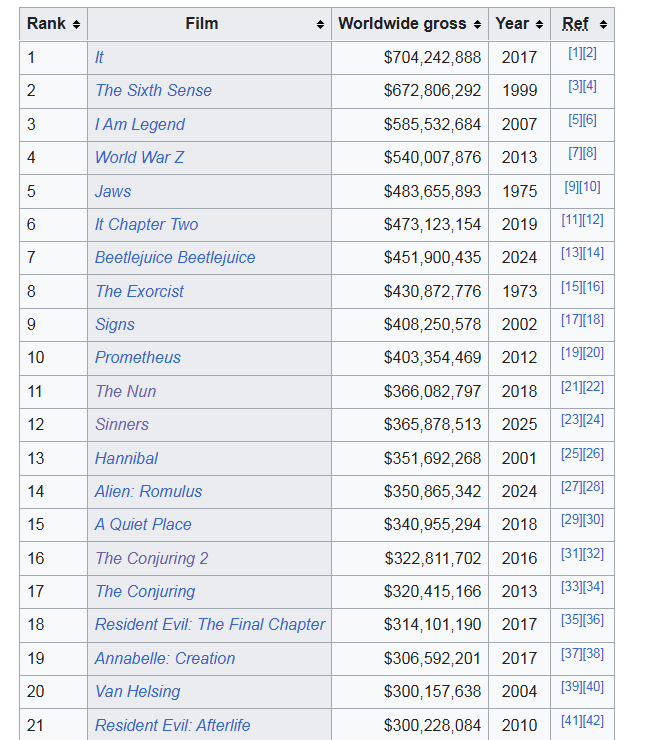Open the Alien: Romulus link
The height and width of the screenshot is (740, 658).
click(148, 492)
